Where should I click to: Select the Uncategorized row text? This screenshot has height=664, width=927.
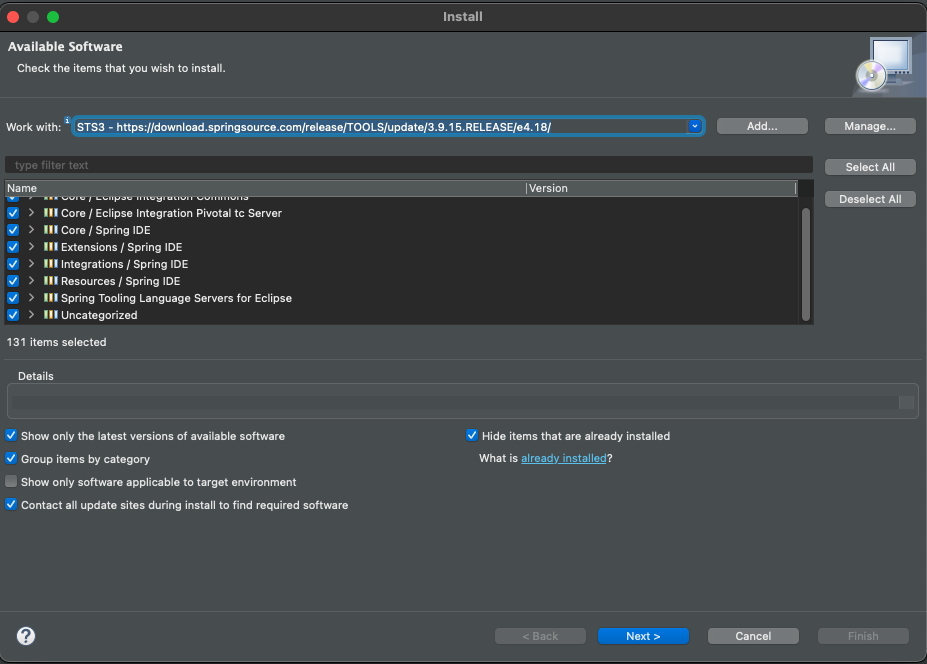[99, 315]
